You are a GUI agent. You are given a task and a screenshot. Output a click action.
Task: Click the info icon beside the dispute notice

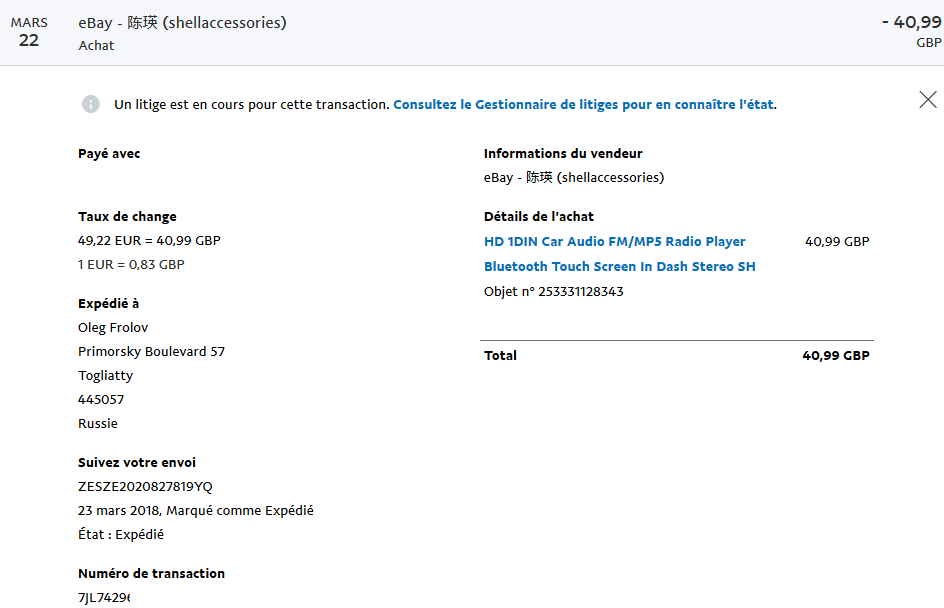(x=91, y=104)
